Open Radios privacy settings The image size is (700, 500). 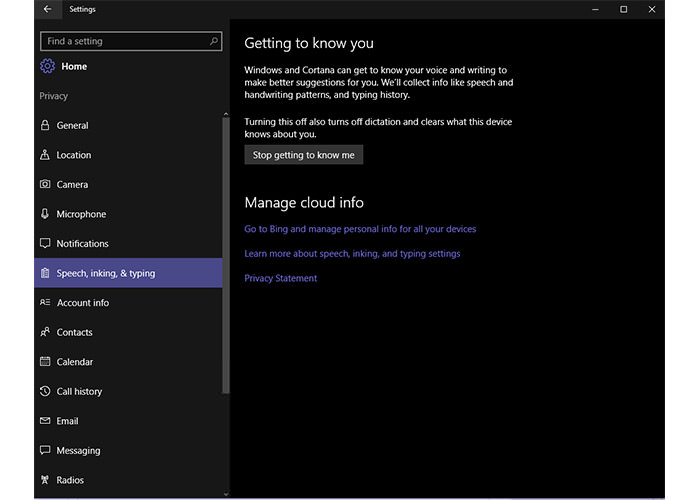(70, 480)
